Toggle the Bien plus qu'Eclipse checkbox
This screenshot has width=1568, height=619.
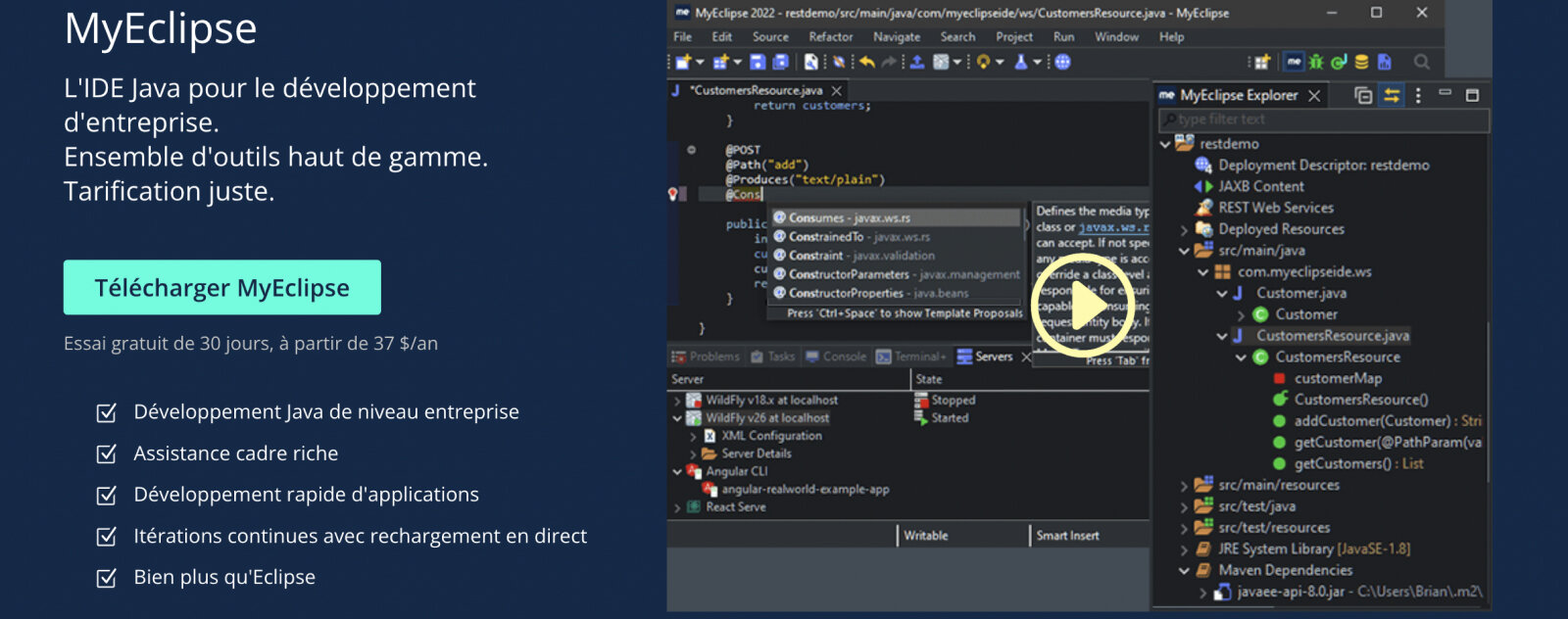(x=107, y=578)
